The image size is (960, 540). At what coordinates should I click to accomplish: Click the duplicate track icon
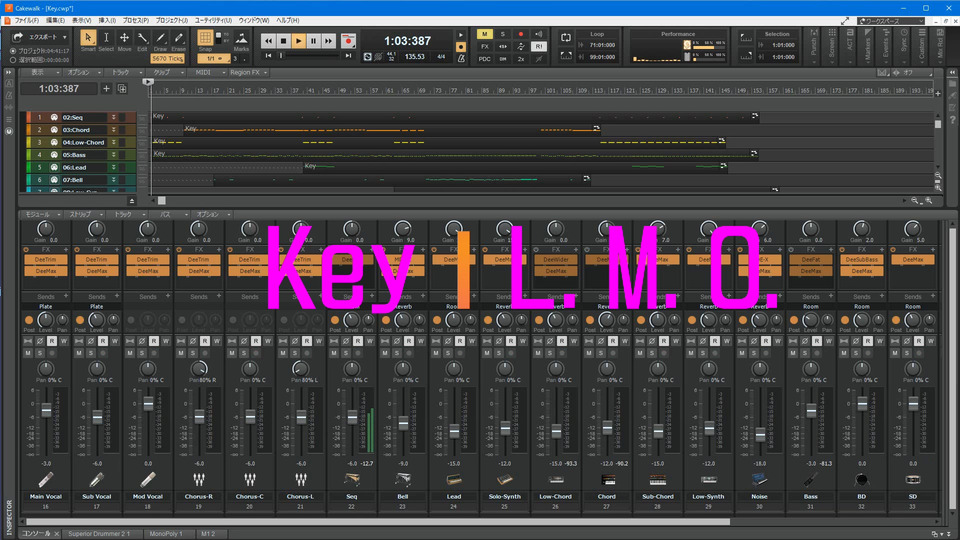point(122,89)
